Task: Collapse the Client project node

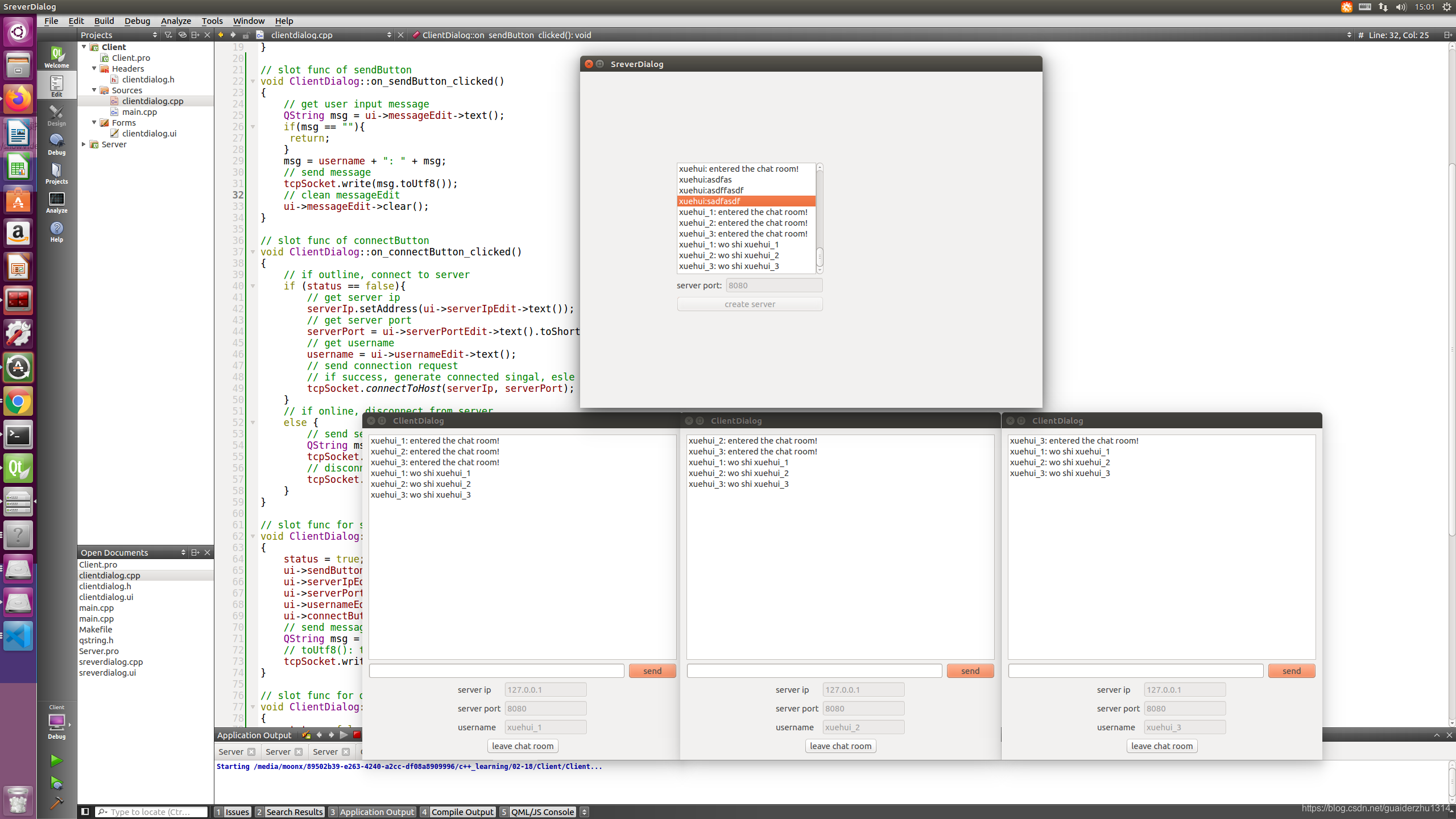Action: pyautogui.click(x=84, y=47)
